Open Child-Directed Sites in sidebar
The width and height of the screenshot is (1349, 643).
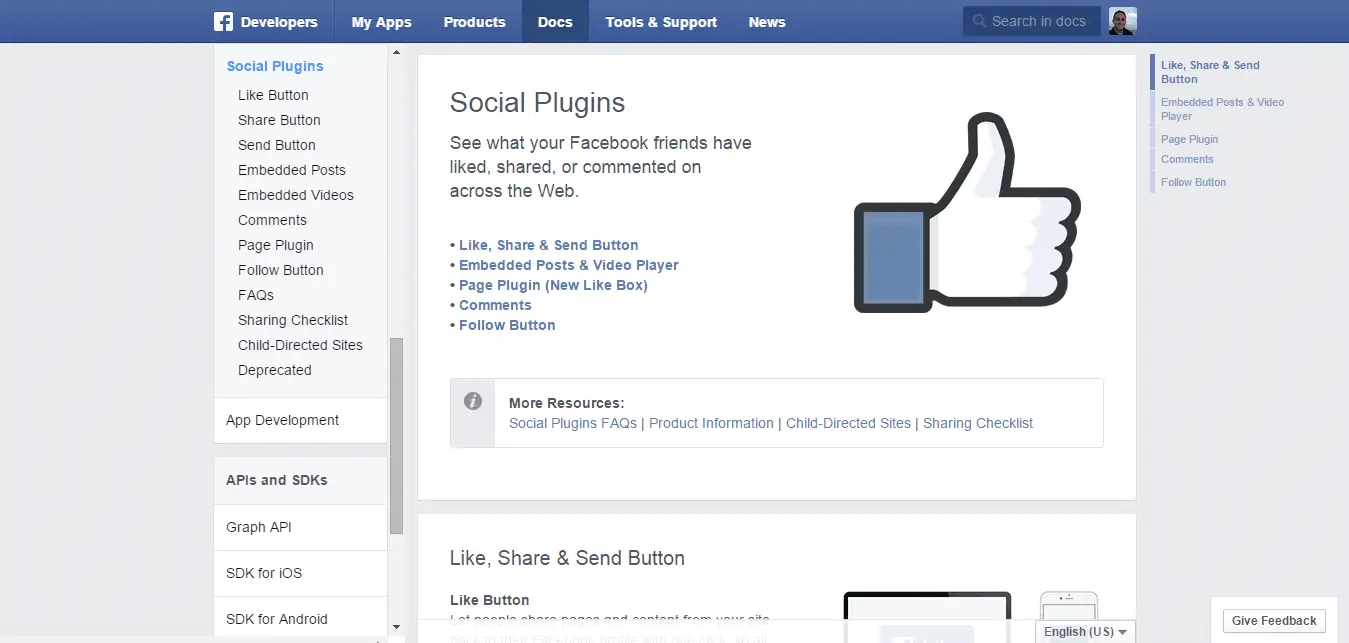(300, 345)
